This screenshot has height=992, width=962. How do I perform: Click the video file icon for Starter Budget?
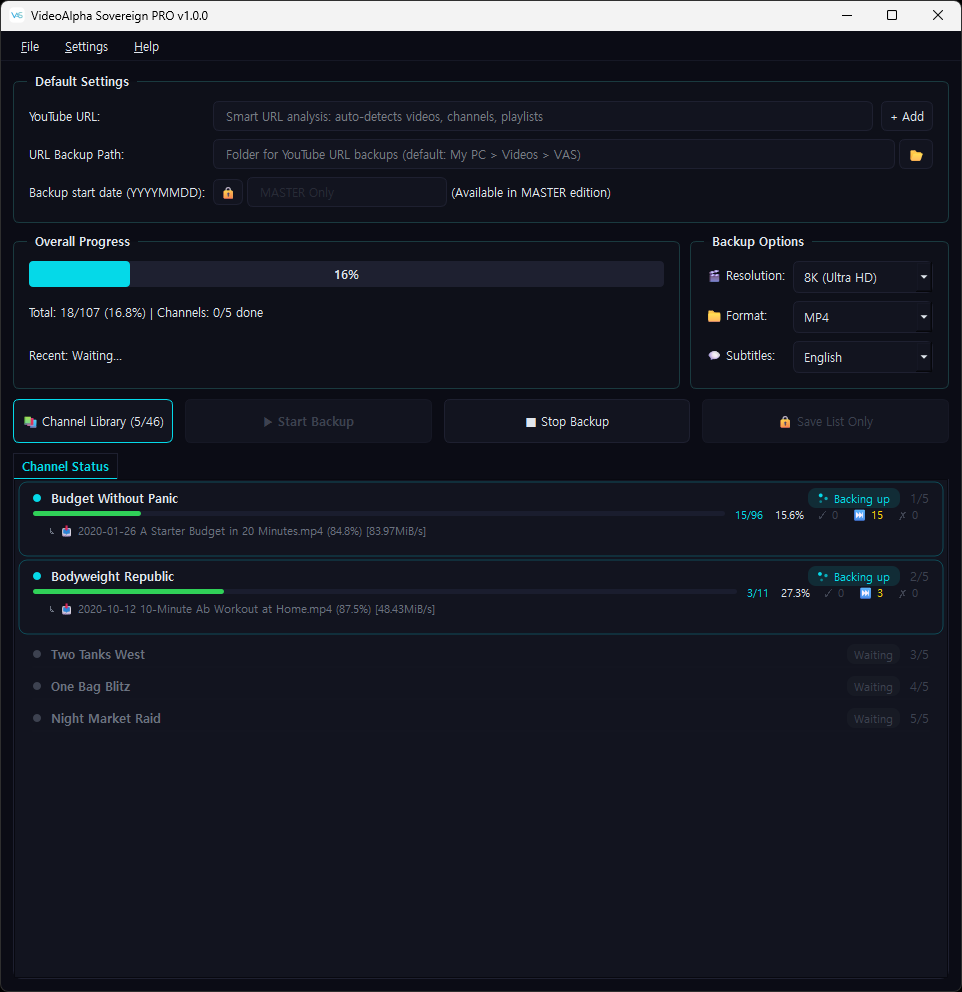click(66, 531)
